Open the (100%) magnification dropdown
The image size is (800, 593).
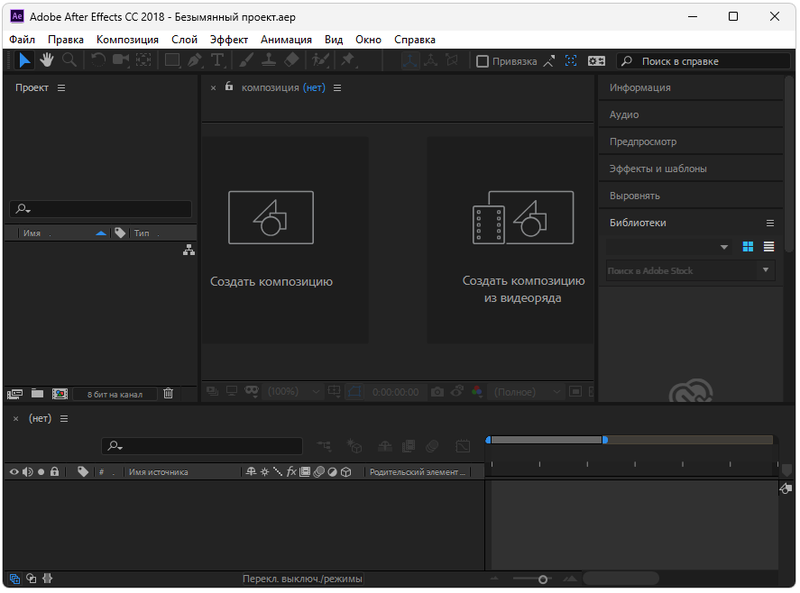click(293, 392)
